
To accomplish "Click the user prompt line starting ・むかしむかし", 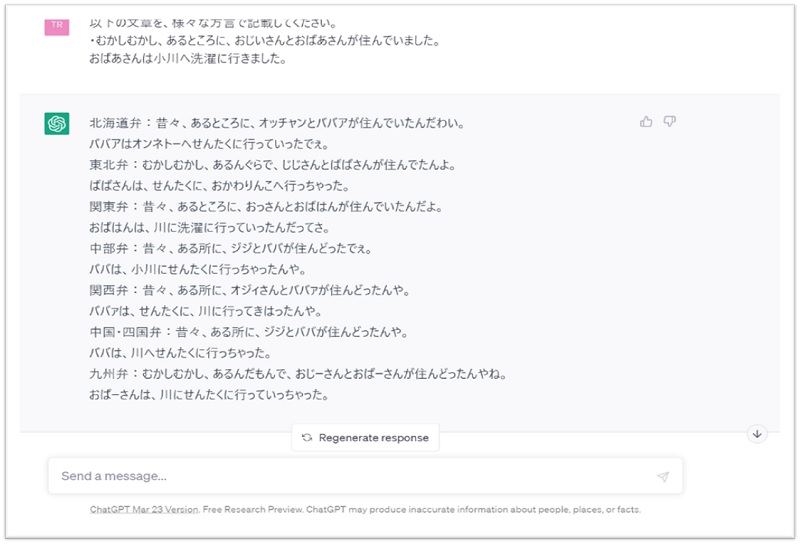I will [264, 42].
